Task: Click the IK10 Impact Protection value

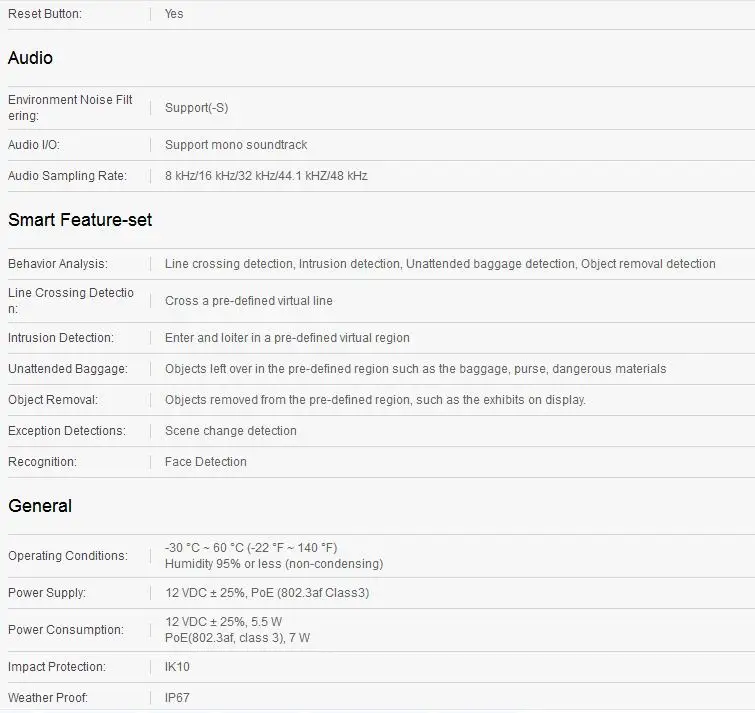Action: pos(177,666)
